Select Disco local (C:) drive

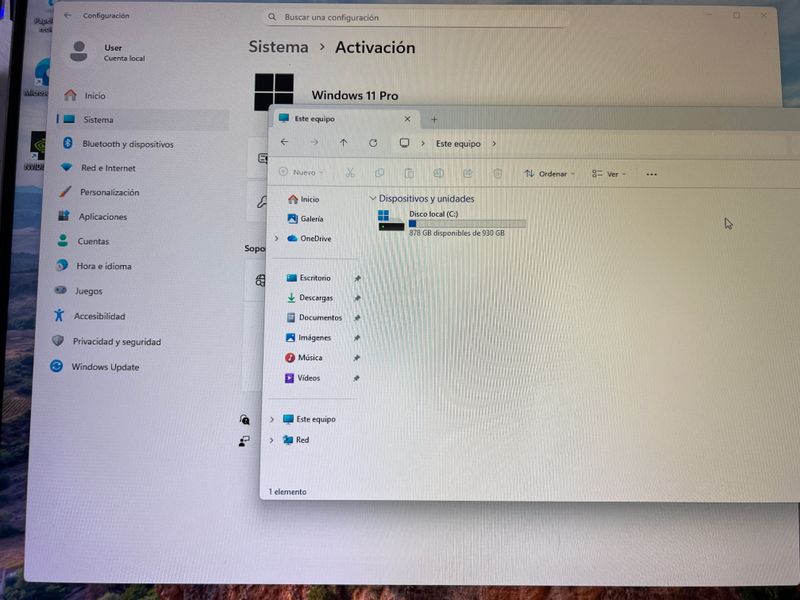point(452,223)
